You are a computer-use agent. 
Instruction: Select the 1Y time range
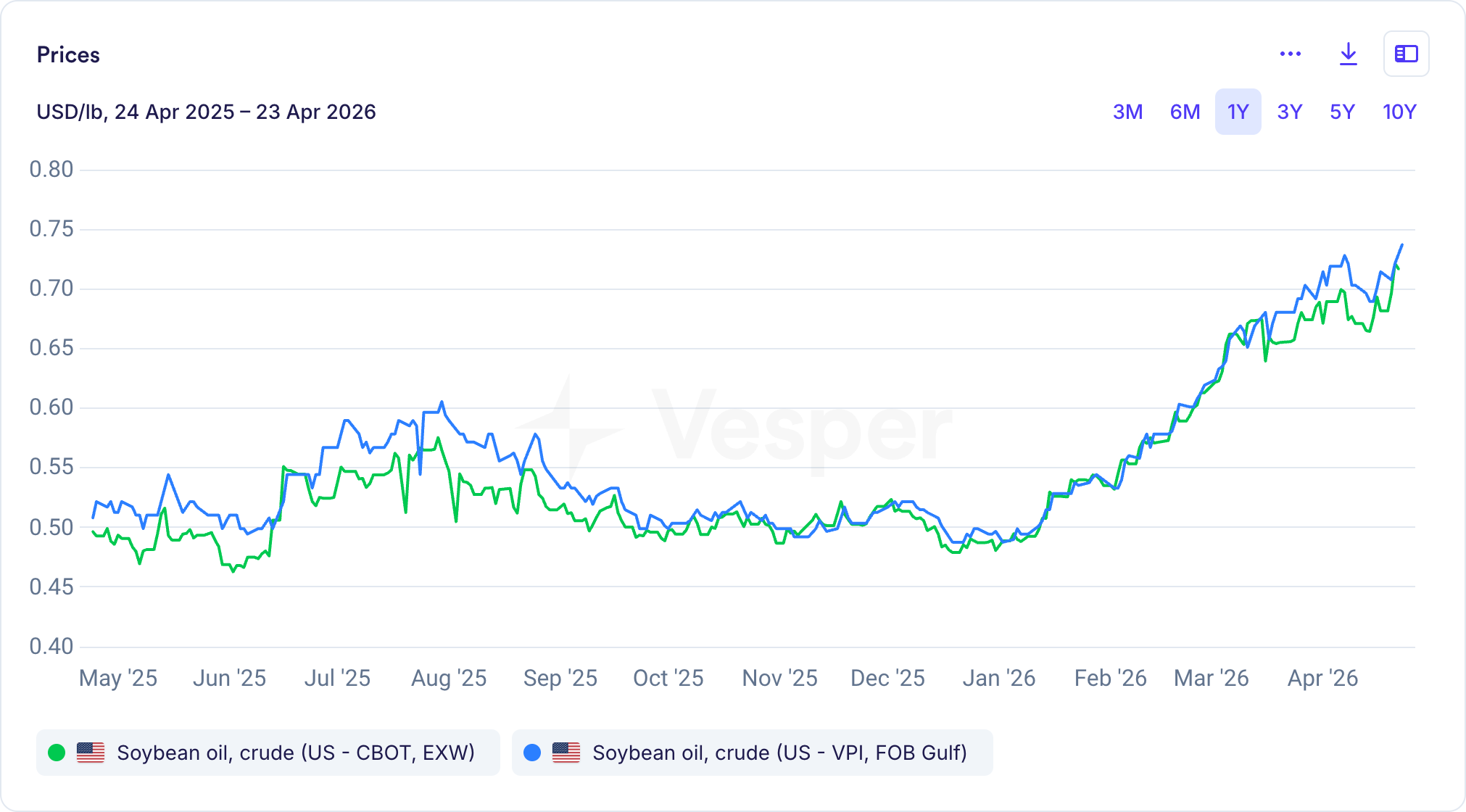tap(1238, 112)
